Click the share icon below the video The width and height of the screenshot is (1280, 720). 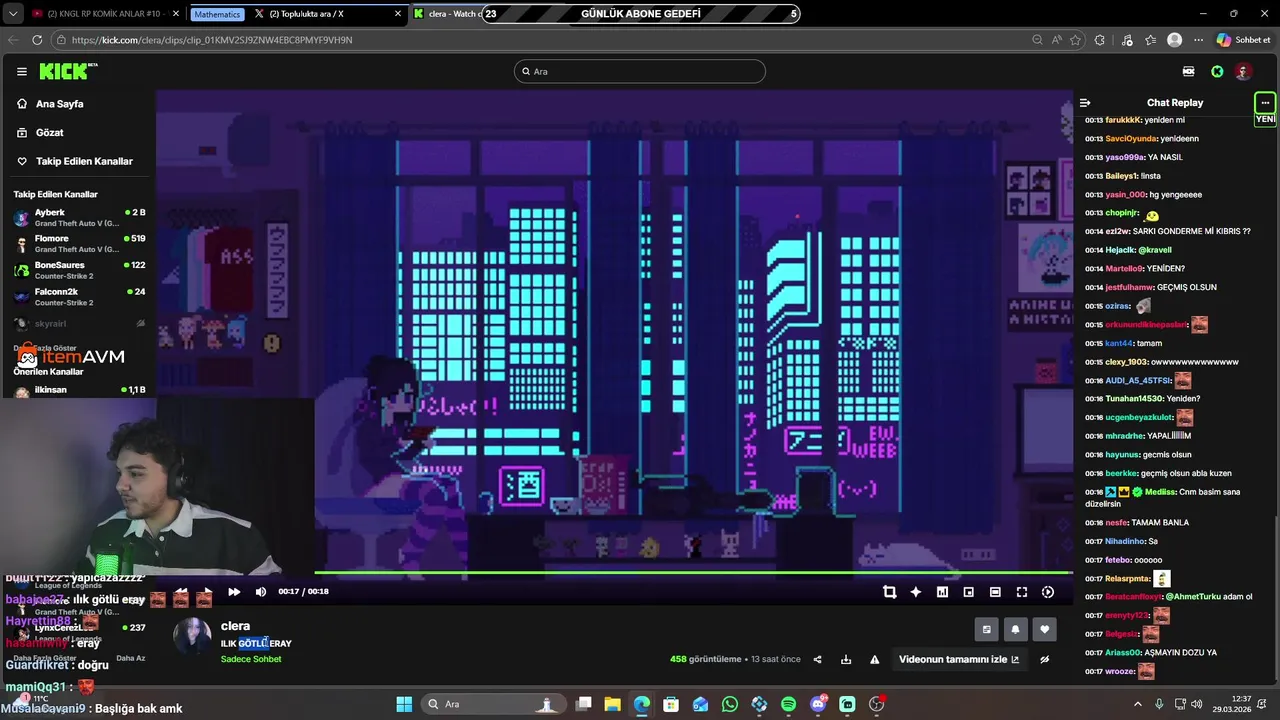(817, 659)
